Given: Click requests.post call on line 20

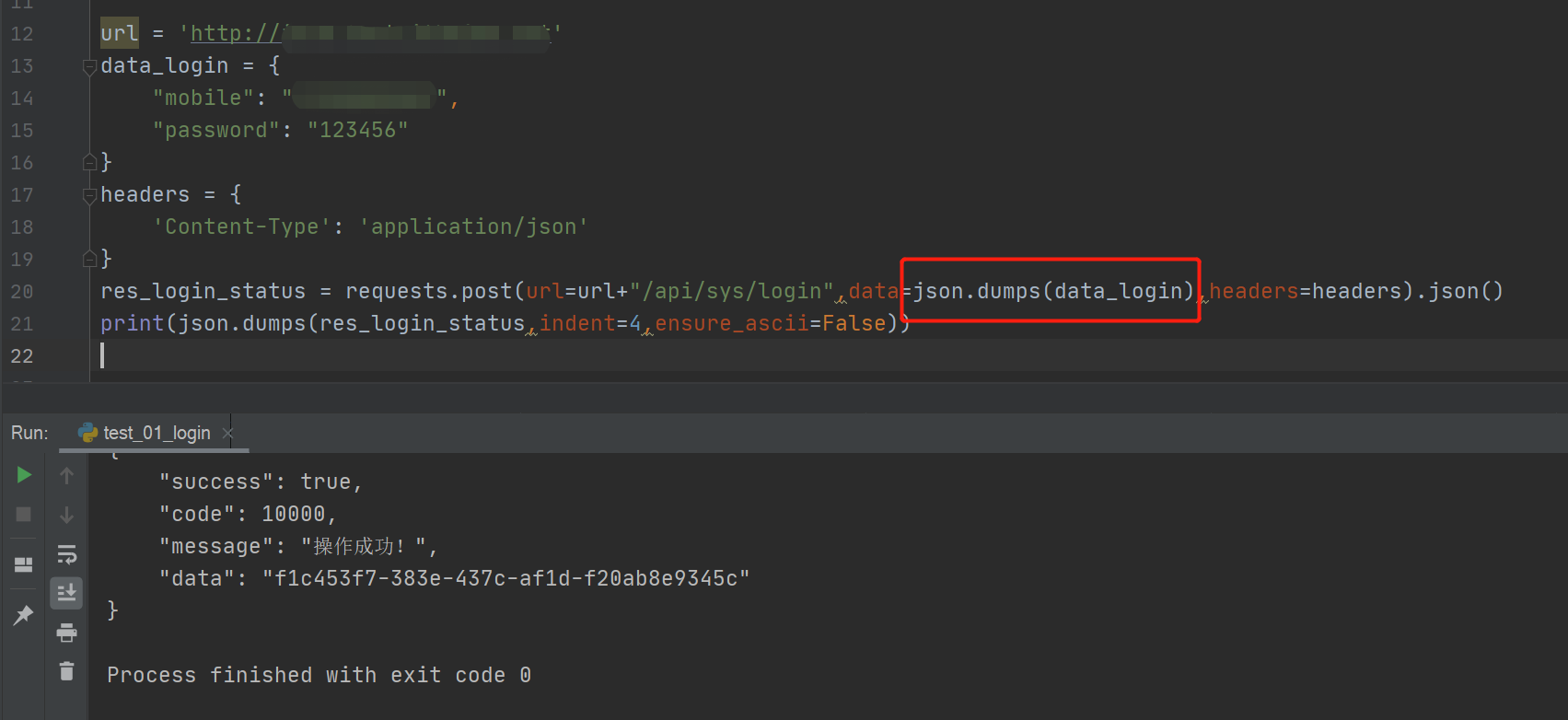Looking at the screenshot, I should coord(428,292).
